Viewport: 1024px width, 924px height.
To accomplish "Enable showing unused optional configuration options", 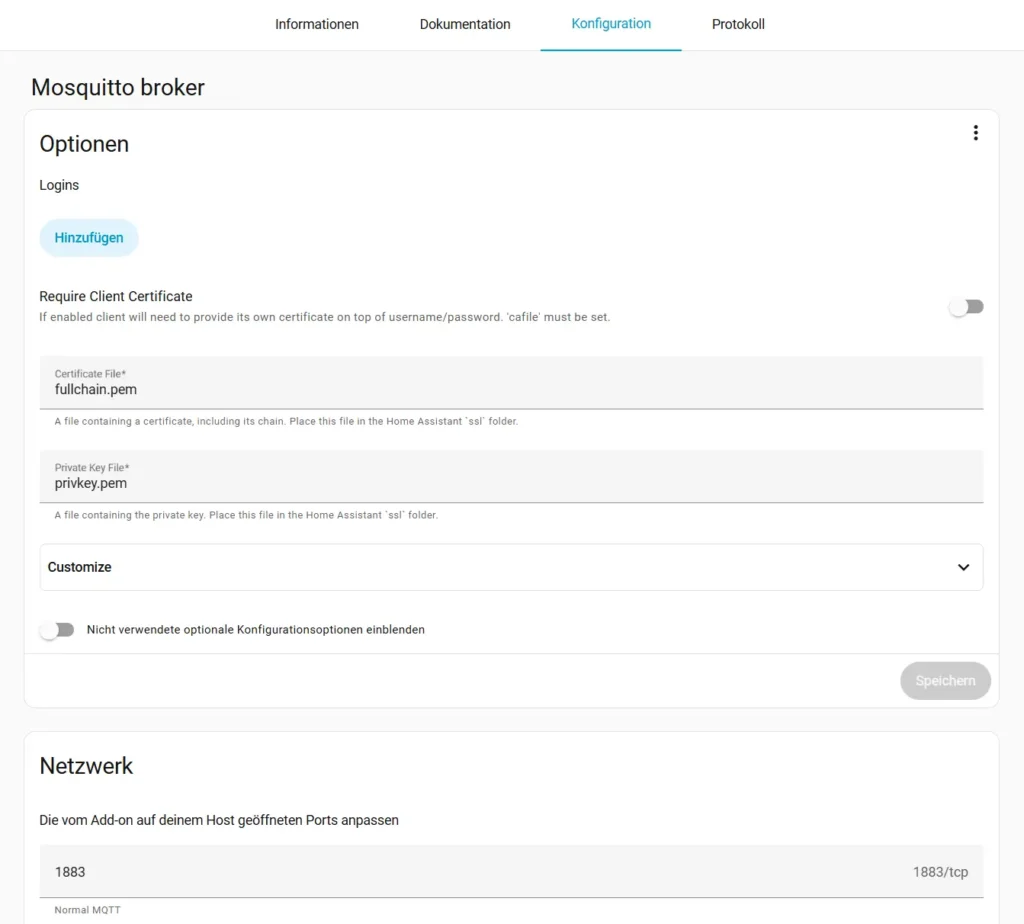I will (57, 630).
